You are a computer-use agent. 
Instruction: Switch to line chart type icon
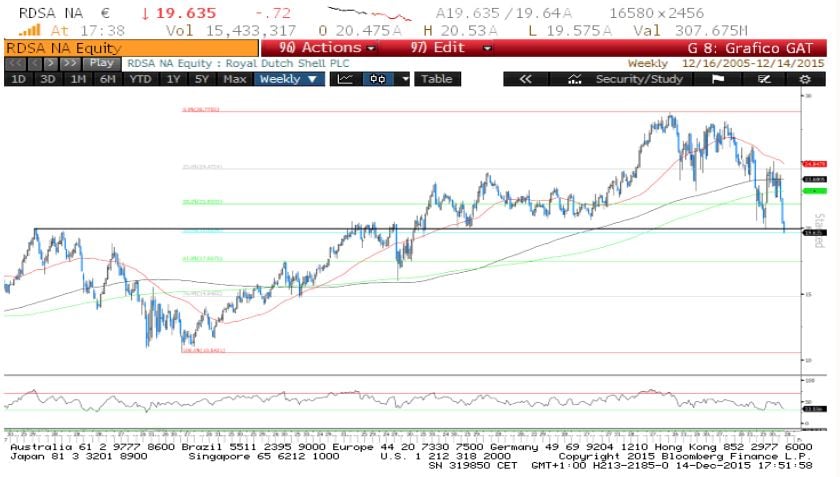(346, 79)
